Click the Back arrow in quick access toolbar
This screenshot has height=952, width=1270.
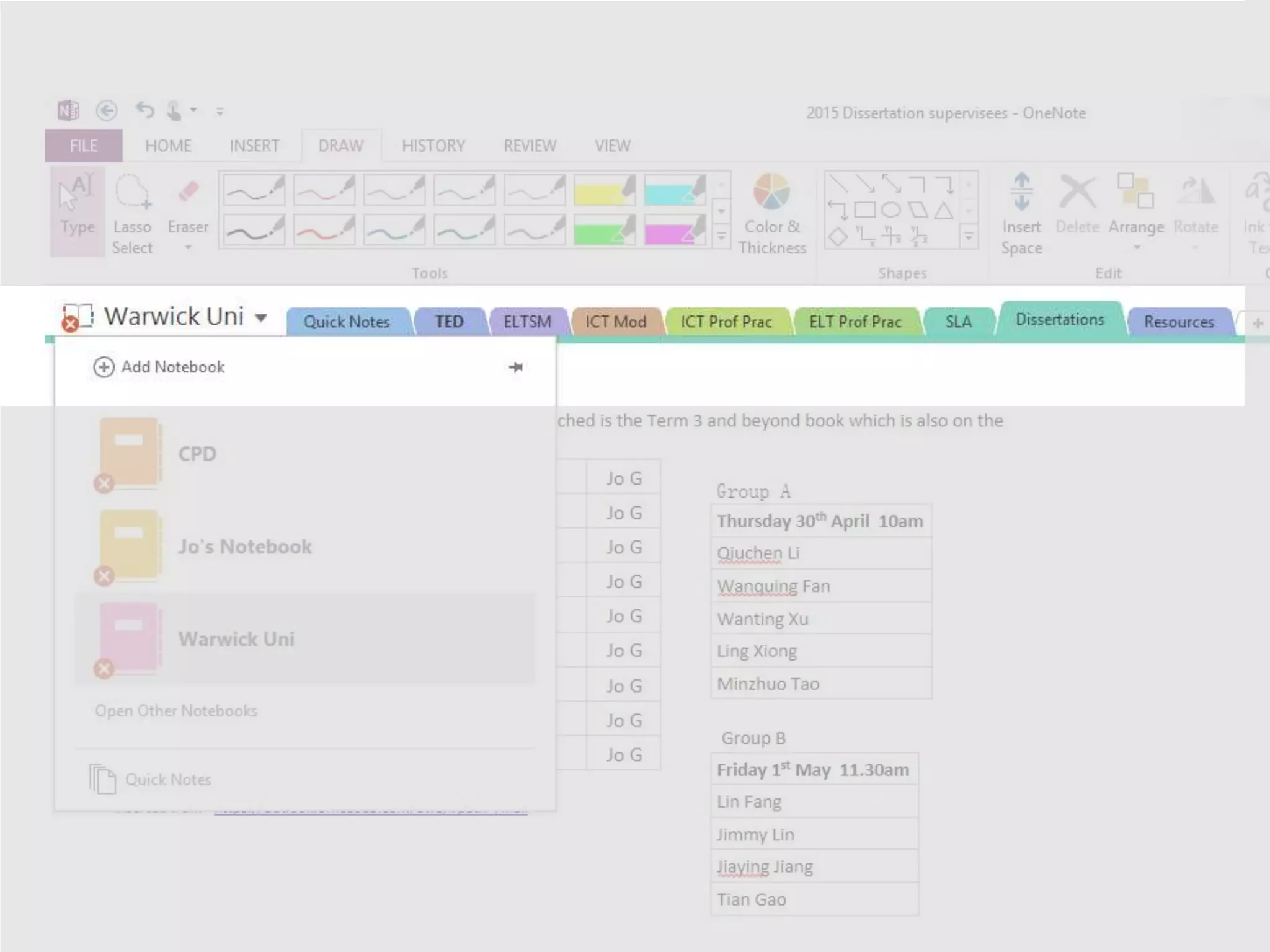(107, 111)
